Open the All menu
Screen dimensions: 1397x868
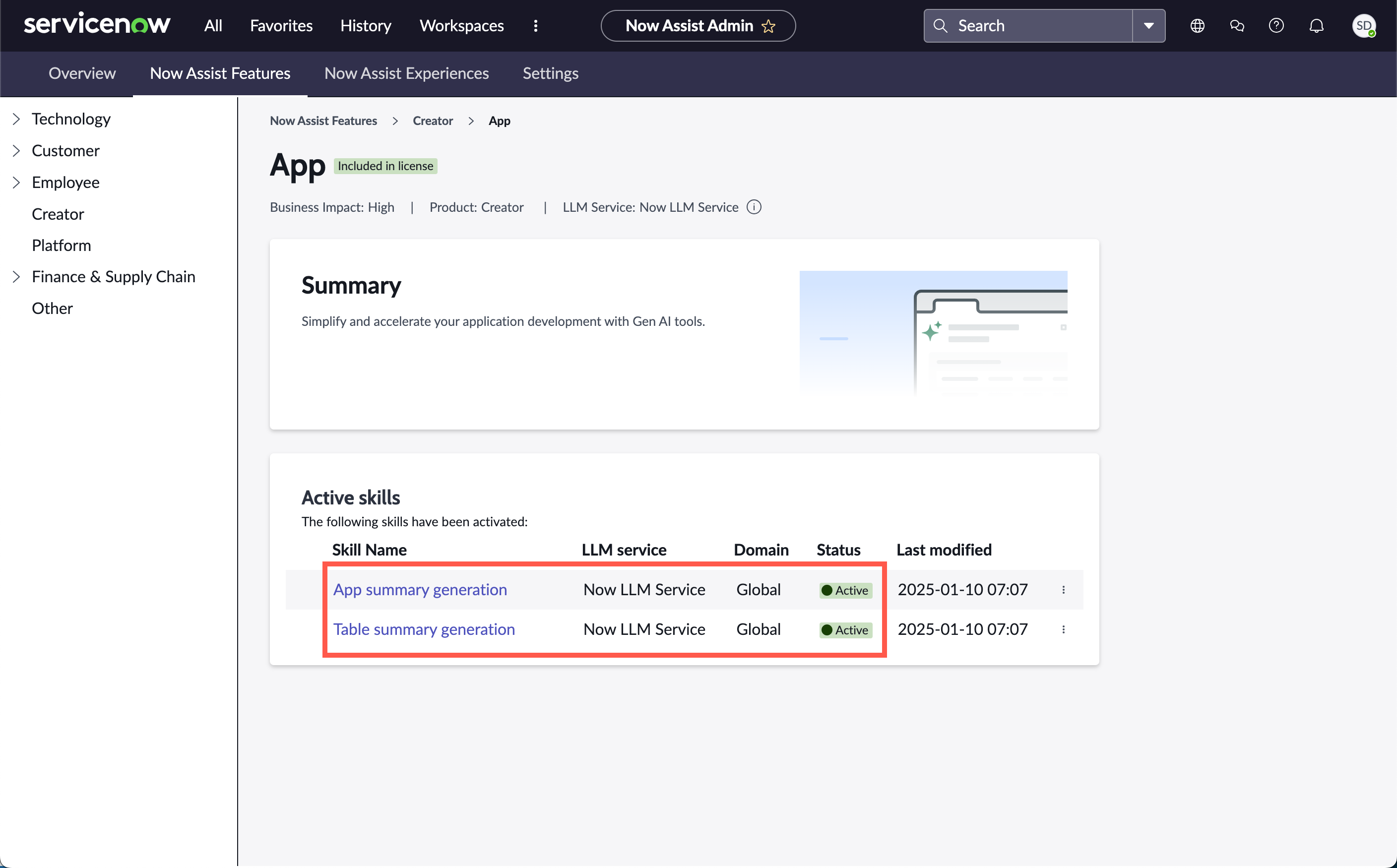(213, 26)
